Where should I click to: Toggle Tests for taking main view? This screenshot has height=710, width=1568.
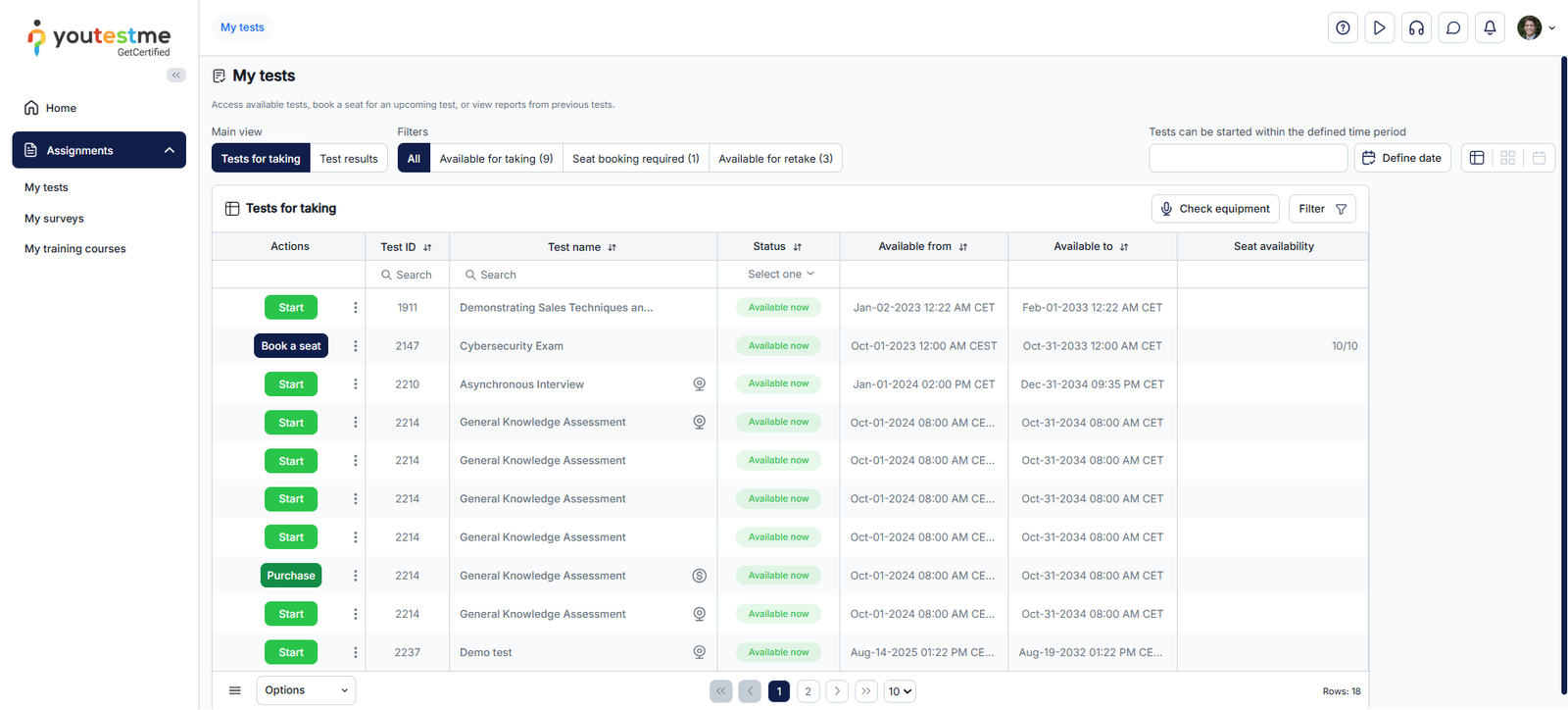coord(261,159)
